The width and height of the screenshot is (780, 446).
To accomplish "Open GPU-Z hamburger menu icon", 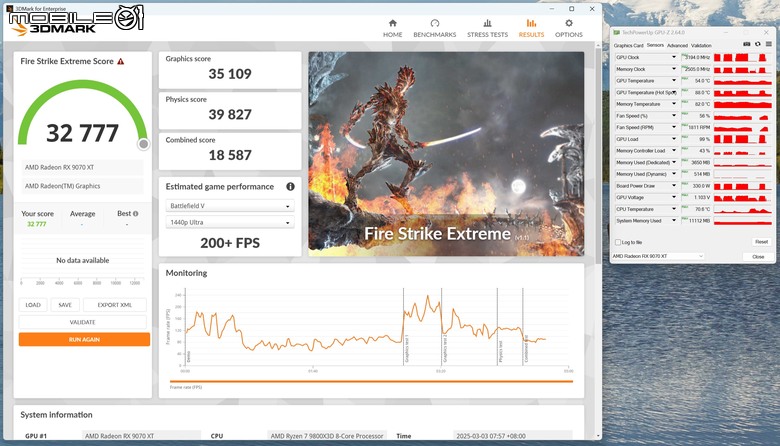I will pos(769,44).
